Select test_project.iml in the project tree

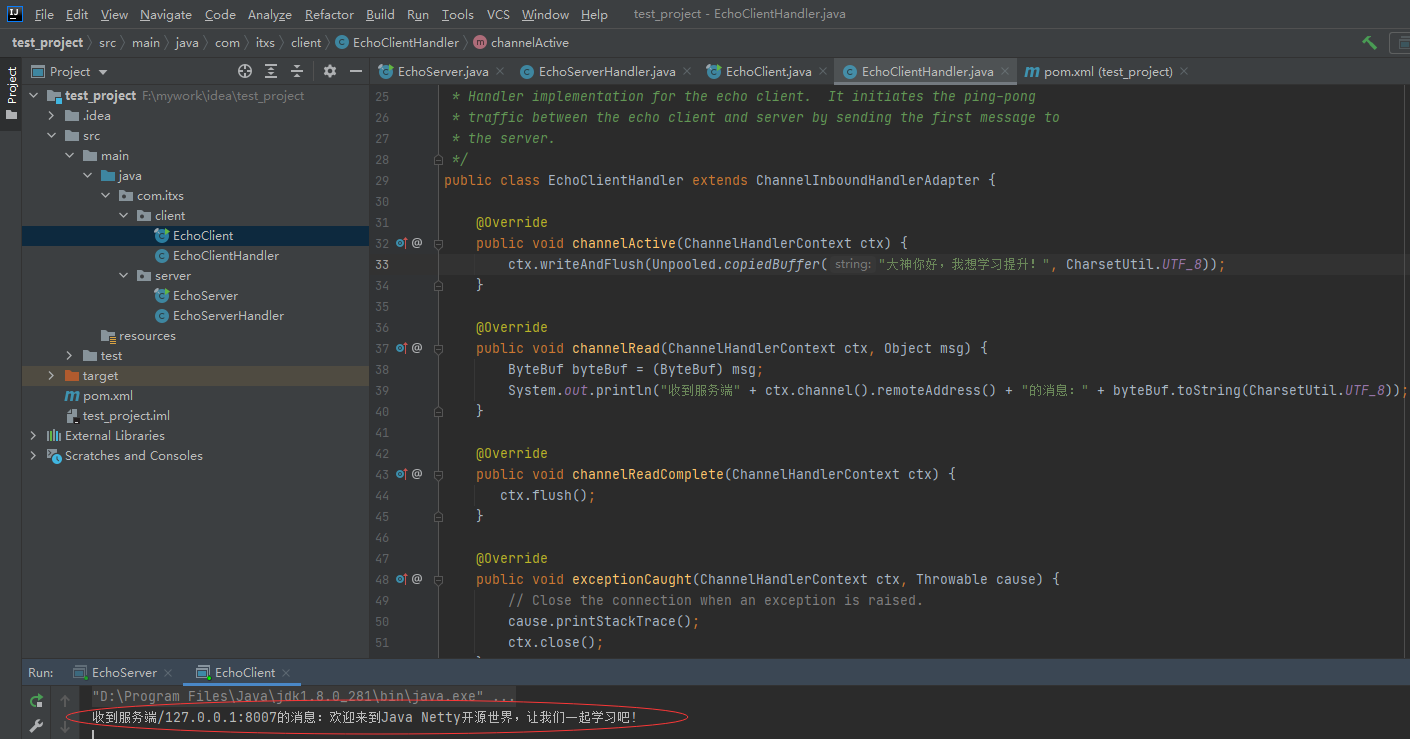coord(195,416)
